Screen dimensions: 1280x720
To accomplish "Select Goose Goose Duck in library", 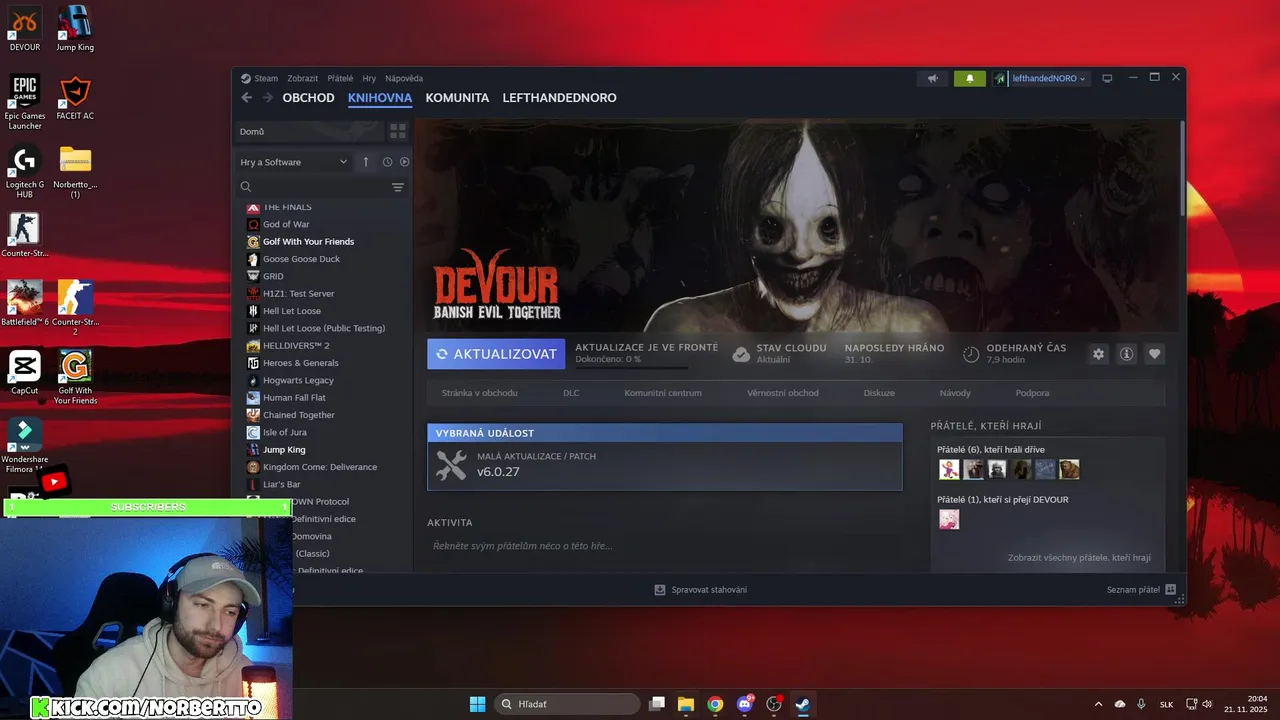I will (301, 259).
